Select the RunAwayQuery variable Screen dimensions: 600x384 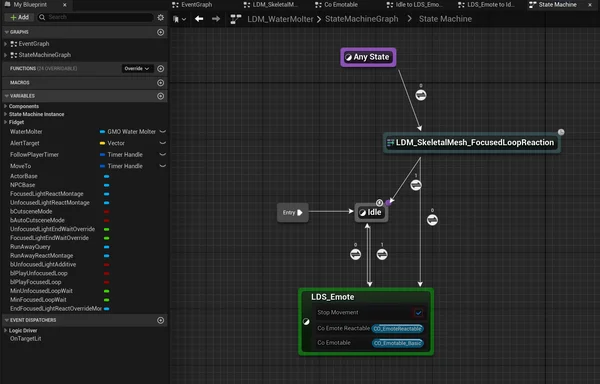(x=30, y=247)
